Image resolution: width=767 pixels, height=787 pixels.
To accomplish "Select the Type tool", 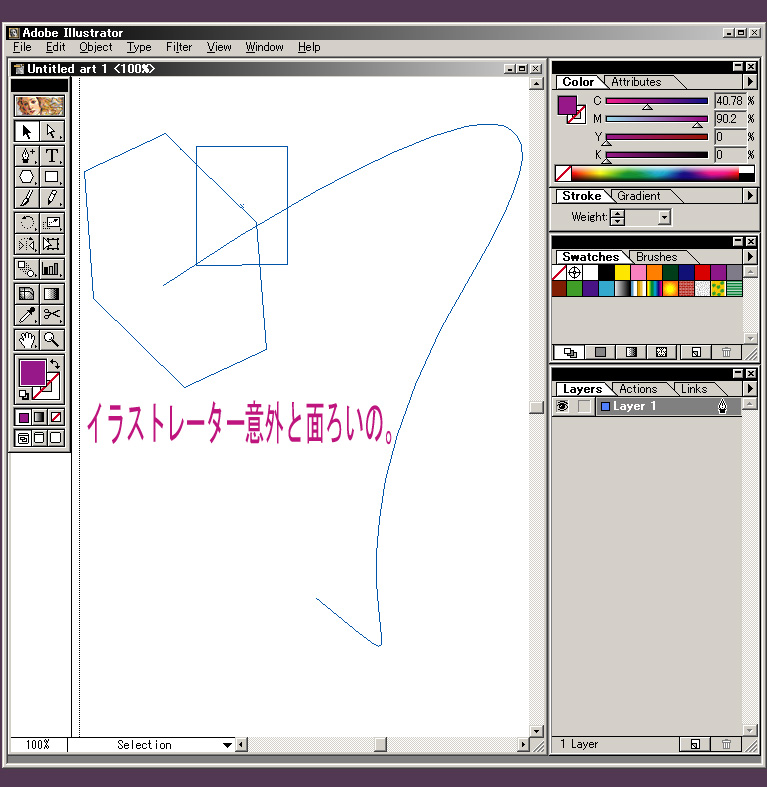I will tap(51, 155).
